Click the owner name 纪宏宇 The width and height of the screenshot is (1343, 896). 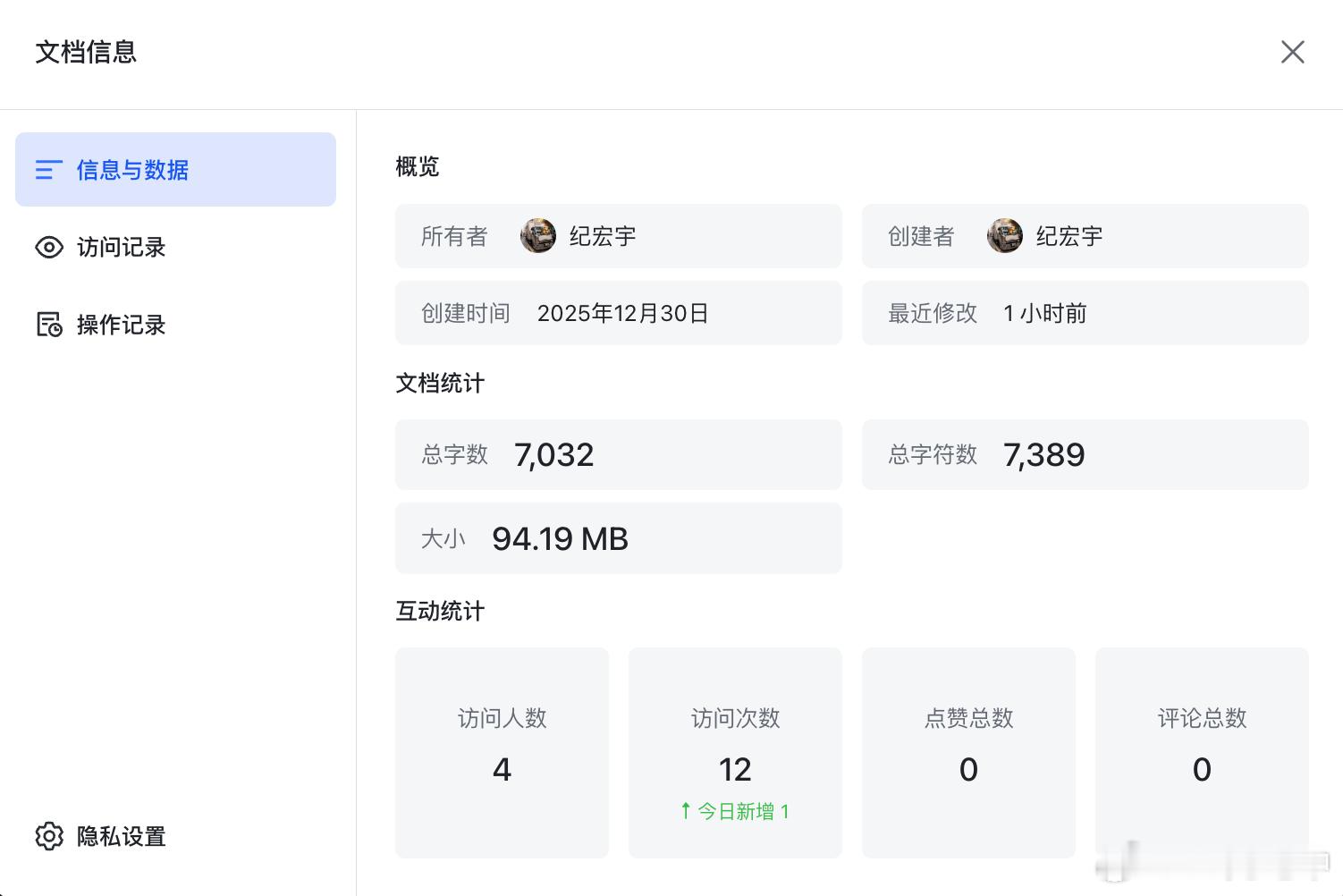602,235
